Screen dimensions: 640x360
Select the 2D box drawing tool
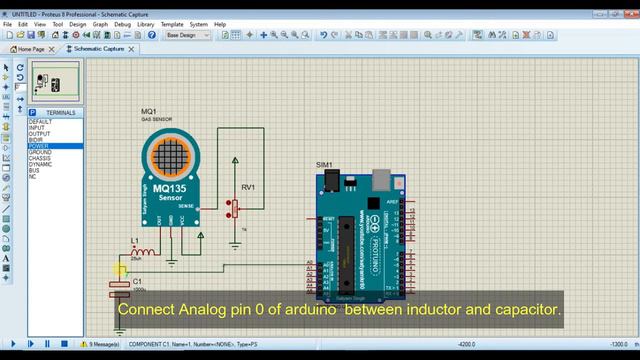click(x=6, y=219)
